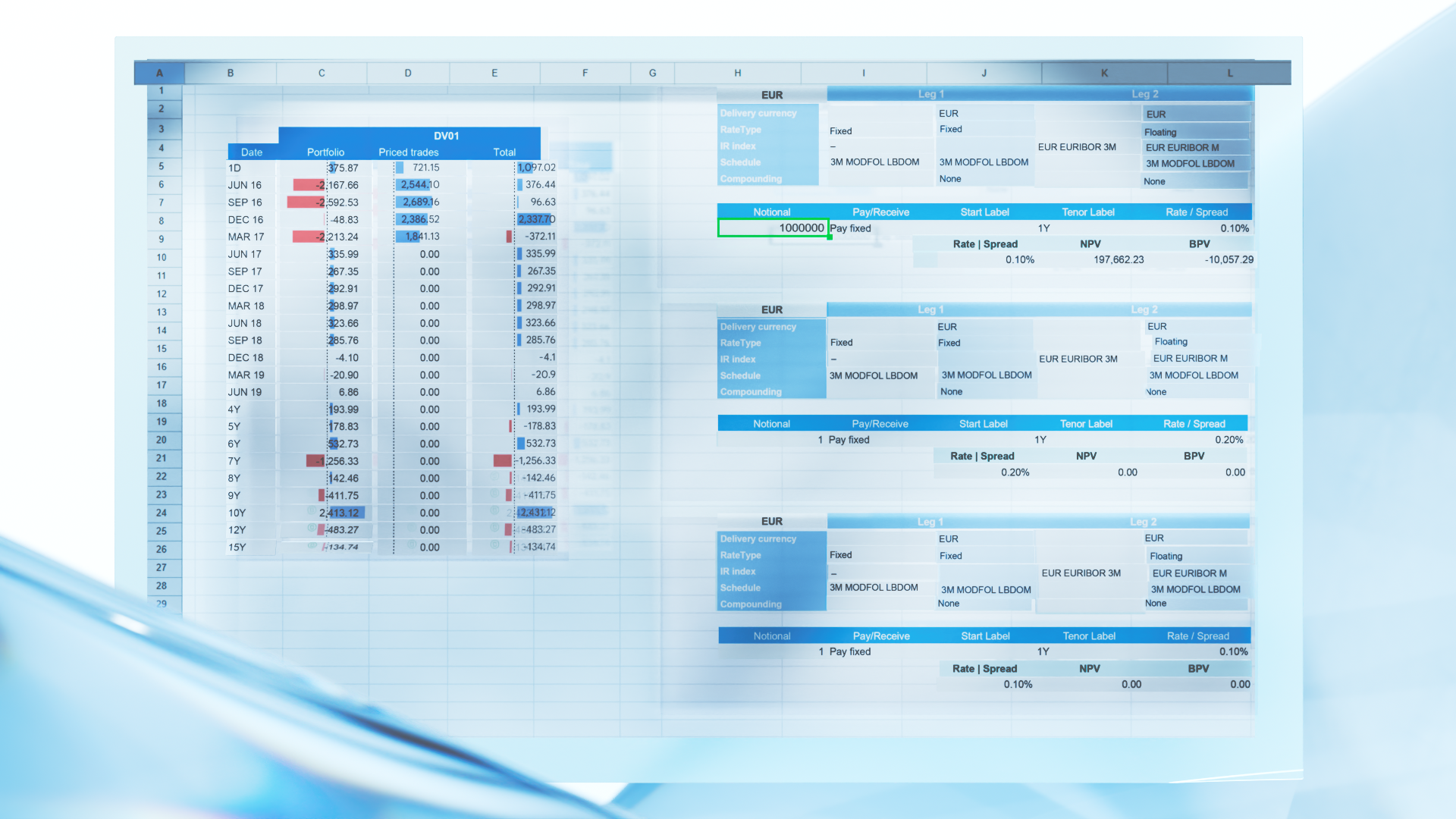
Task: Select the 0.20% rate in second block
Action: 1228,440
